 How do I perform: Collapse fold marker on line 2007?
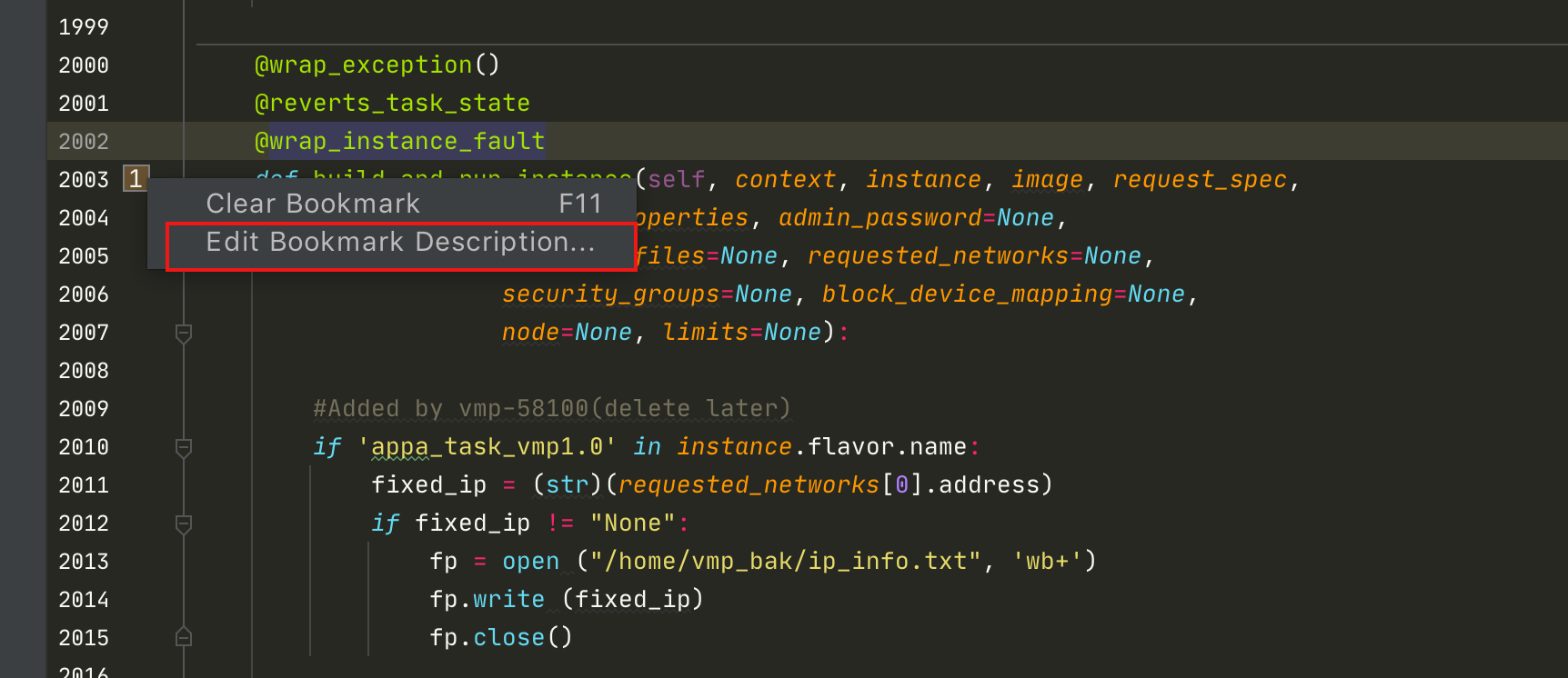click(184, 334)
